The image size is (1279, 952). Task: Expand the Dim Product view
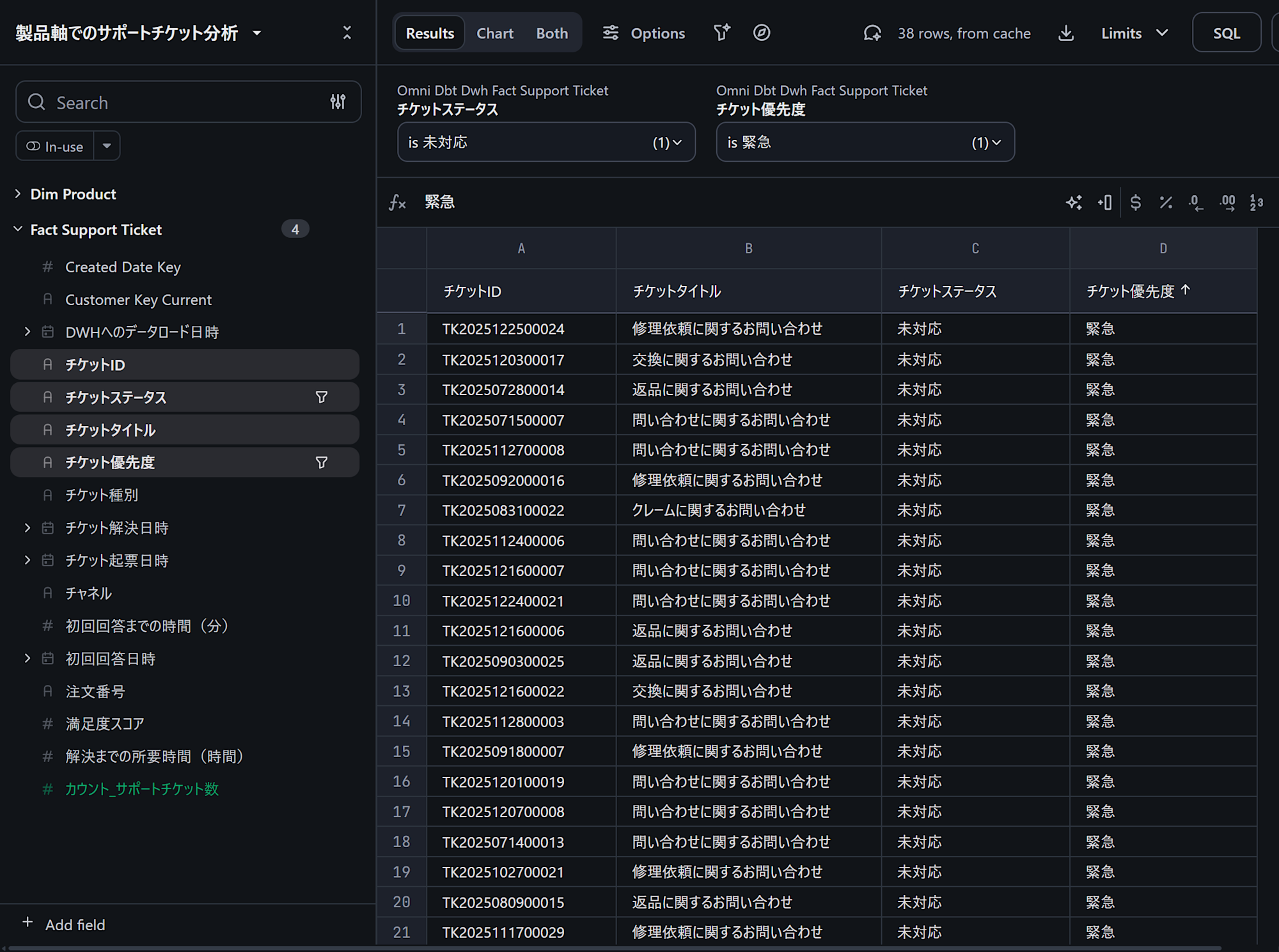pyautogui.click(x=18, y=194)
